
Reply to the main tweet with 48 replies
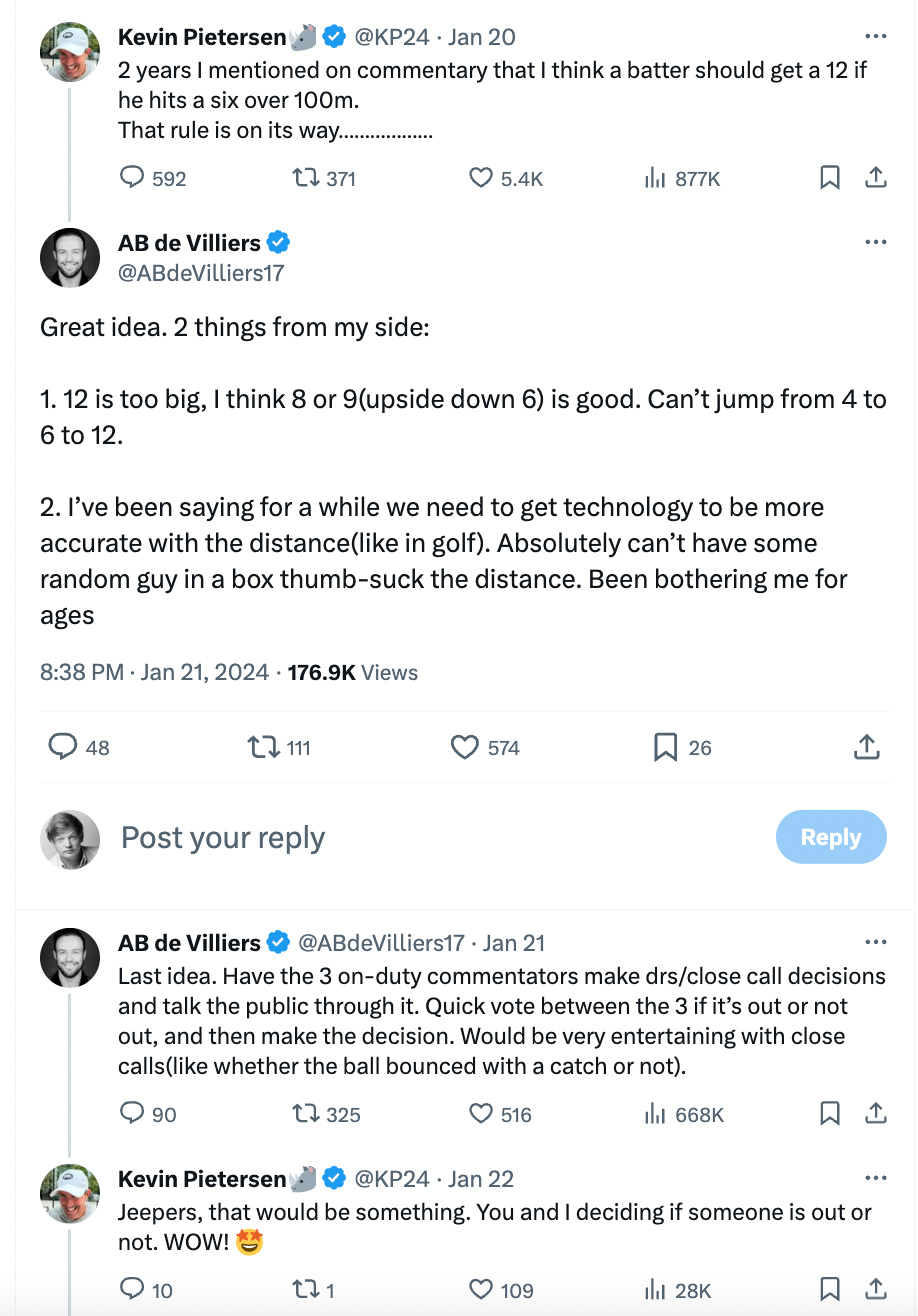click(64, 747)
